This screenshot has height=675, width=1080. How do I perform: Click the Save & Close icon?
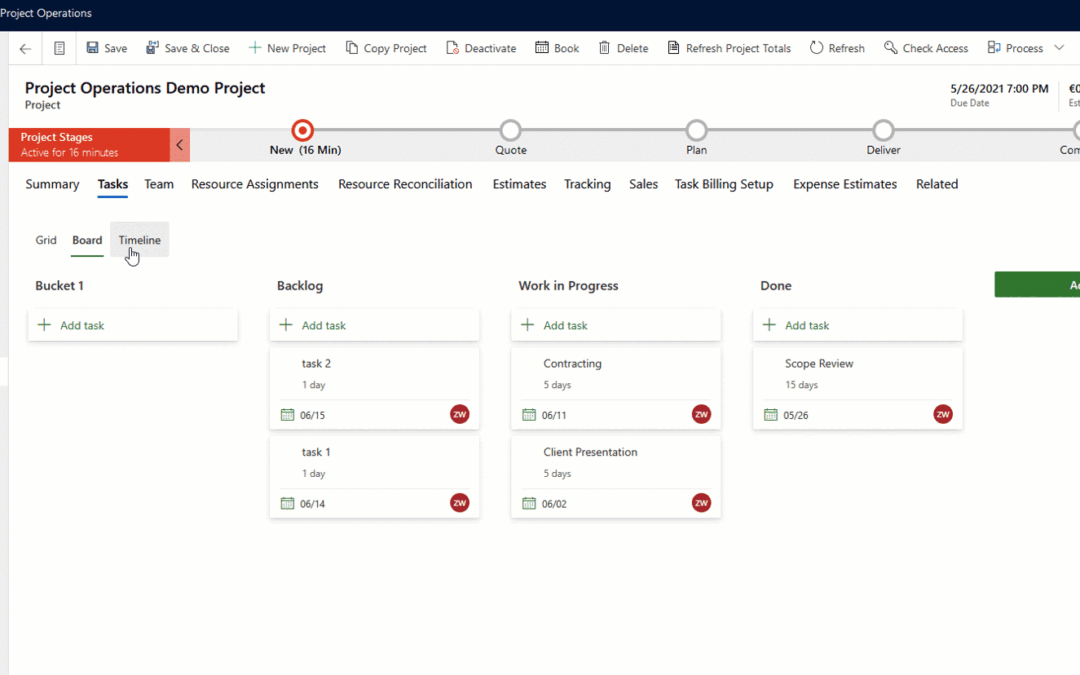tap(152, 48)
